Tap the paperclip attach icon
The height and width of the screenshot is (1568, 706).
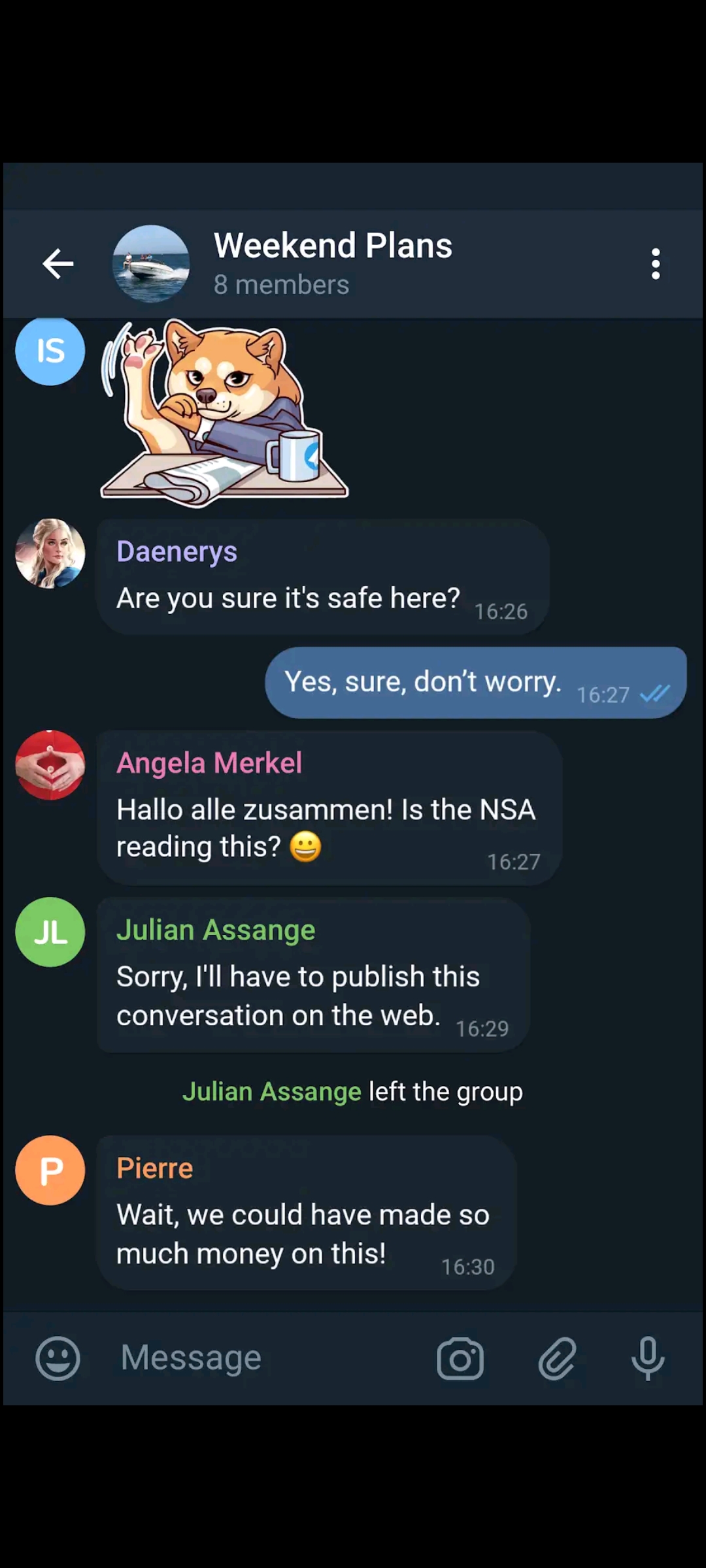click(557, 1359)
